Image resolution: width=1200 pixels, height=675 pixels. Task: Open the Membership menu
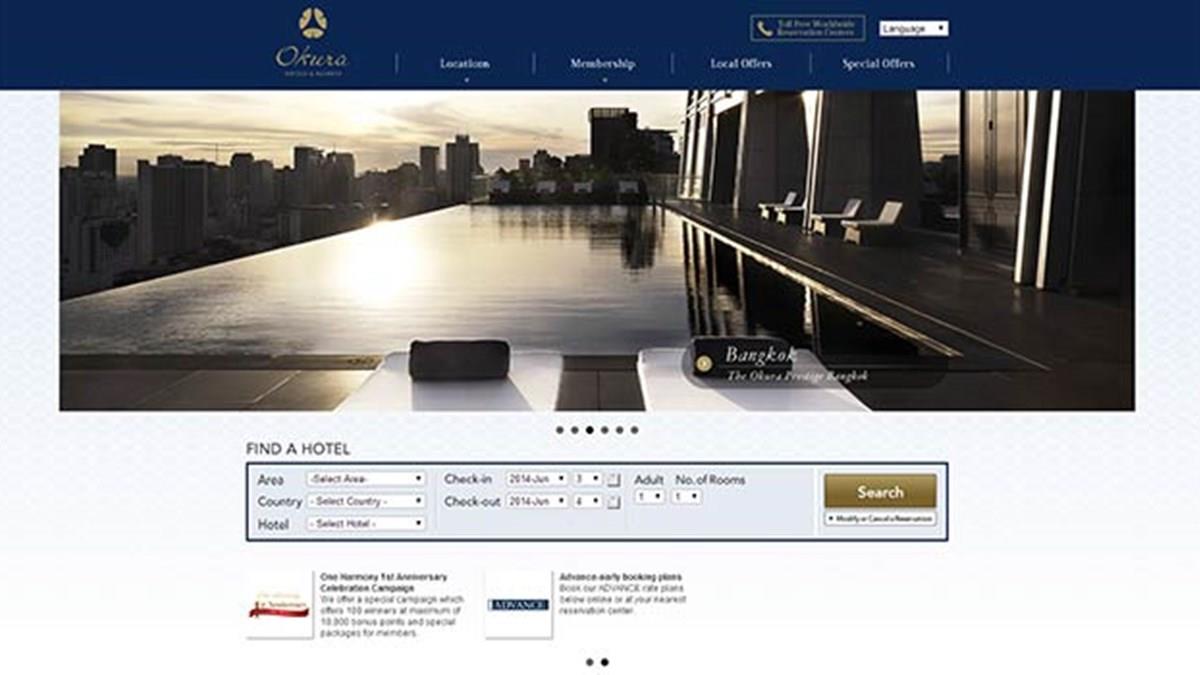tap(602, 64)
